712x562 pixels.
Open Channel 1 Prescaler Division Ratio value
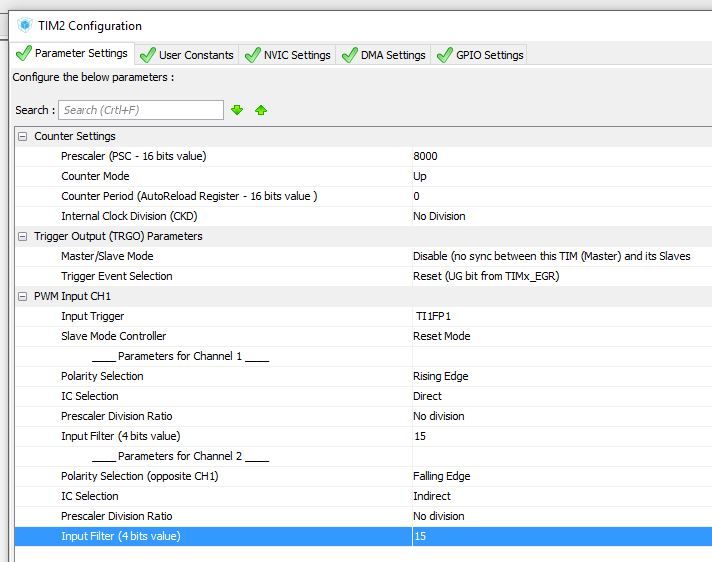439,416
